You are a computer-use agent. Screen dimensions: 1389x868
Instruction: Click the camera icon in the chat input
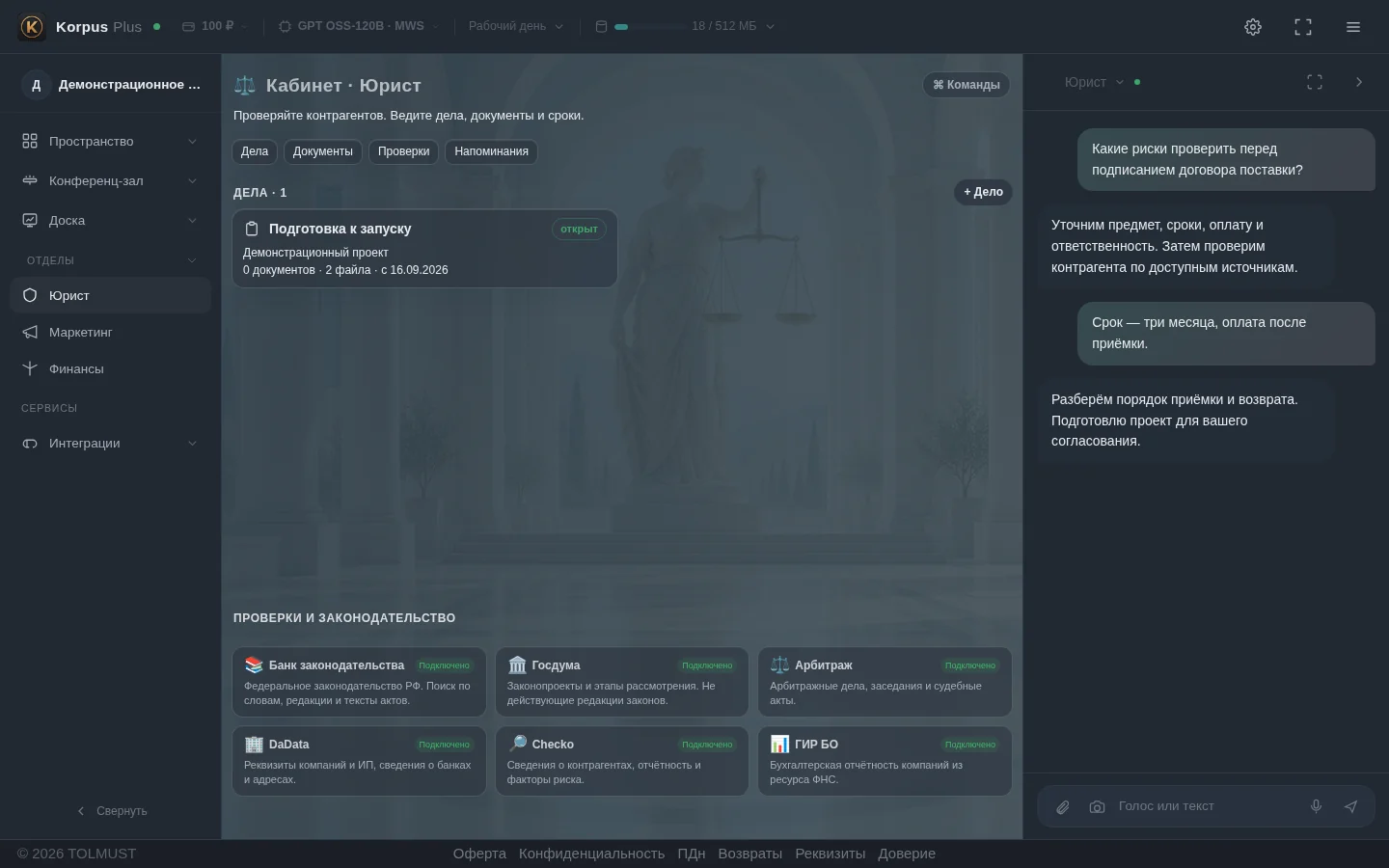click(x=1097, y=807)
